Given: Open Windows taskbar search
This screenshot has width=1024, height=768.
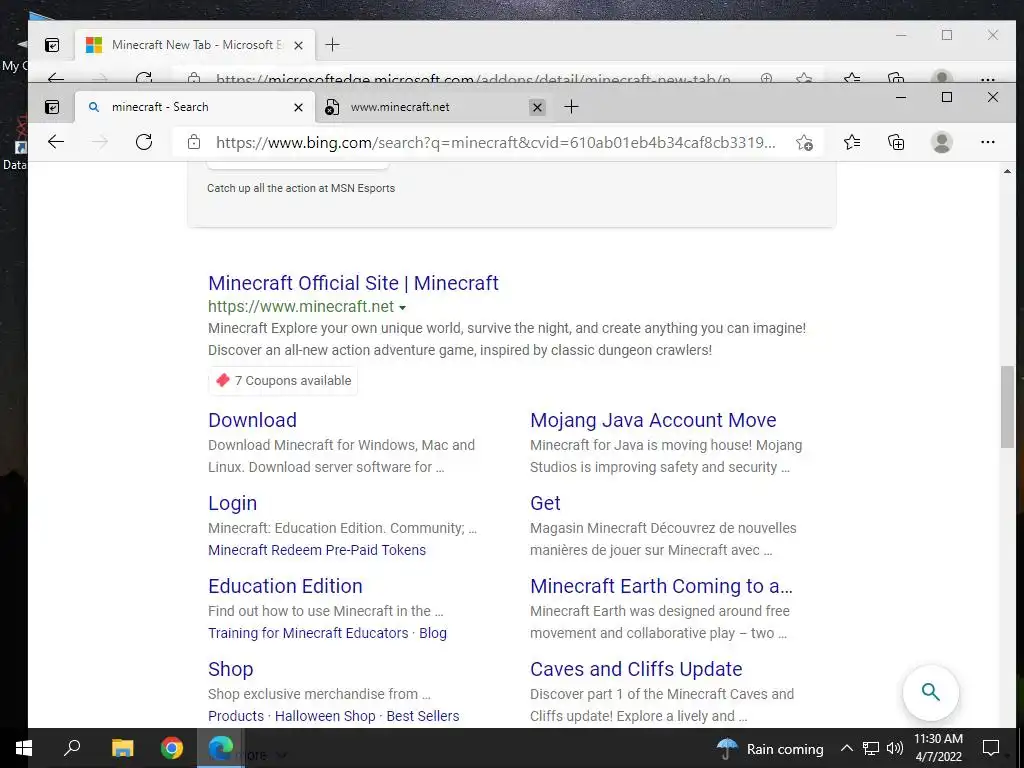Looking at the screenshot, I should pyautogui.click(x=72, y=748).
